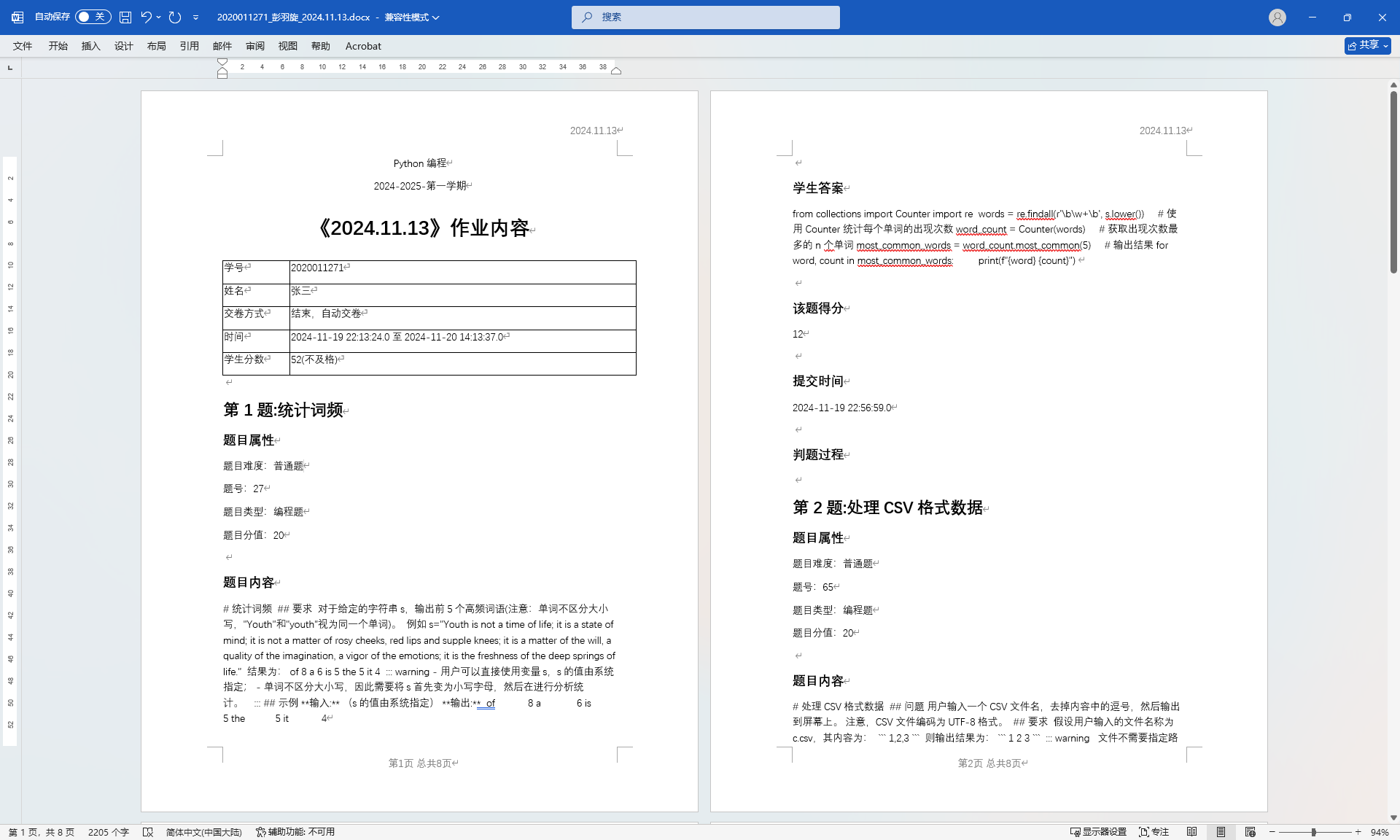This screenshot has height=840, width=1400.
Task: Switch to the 设计 tab
Action: pos(124,46)
